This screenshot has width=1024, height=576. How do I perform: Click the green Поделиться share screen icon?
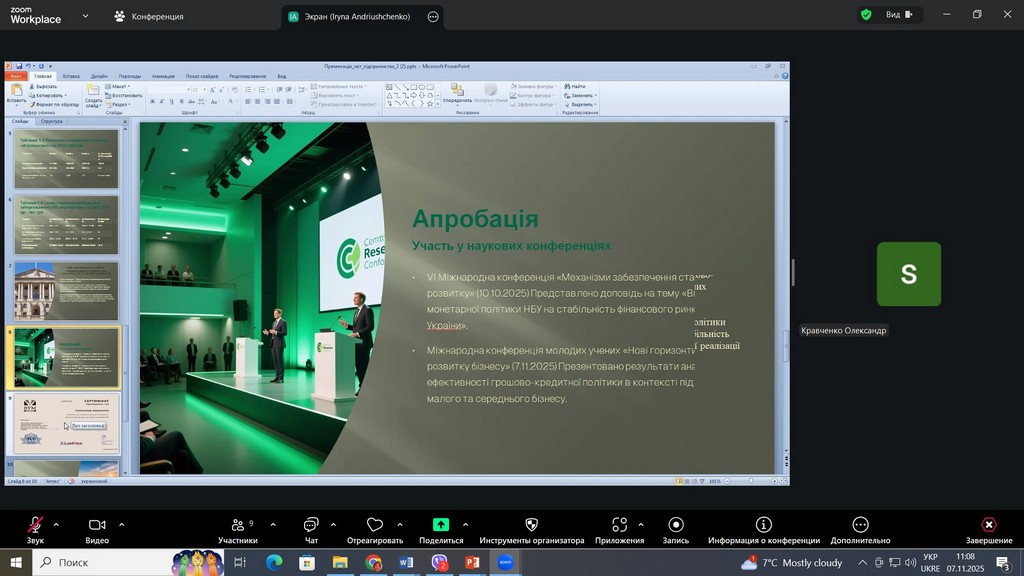point(440,525)
